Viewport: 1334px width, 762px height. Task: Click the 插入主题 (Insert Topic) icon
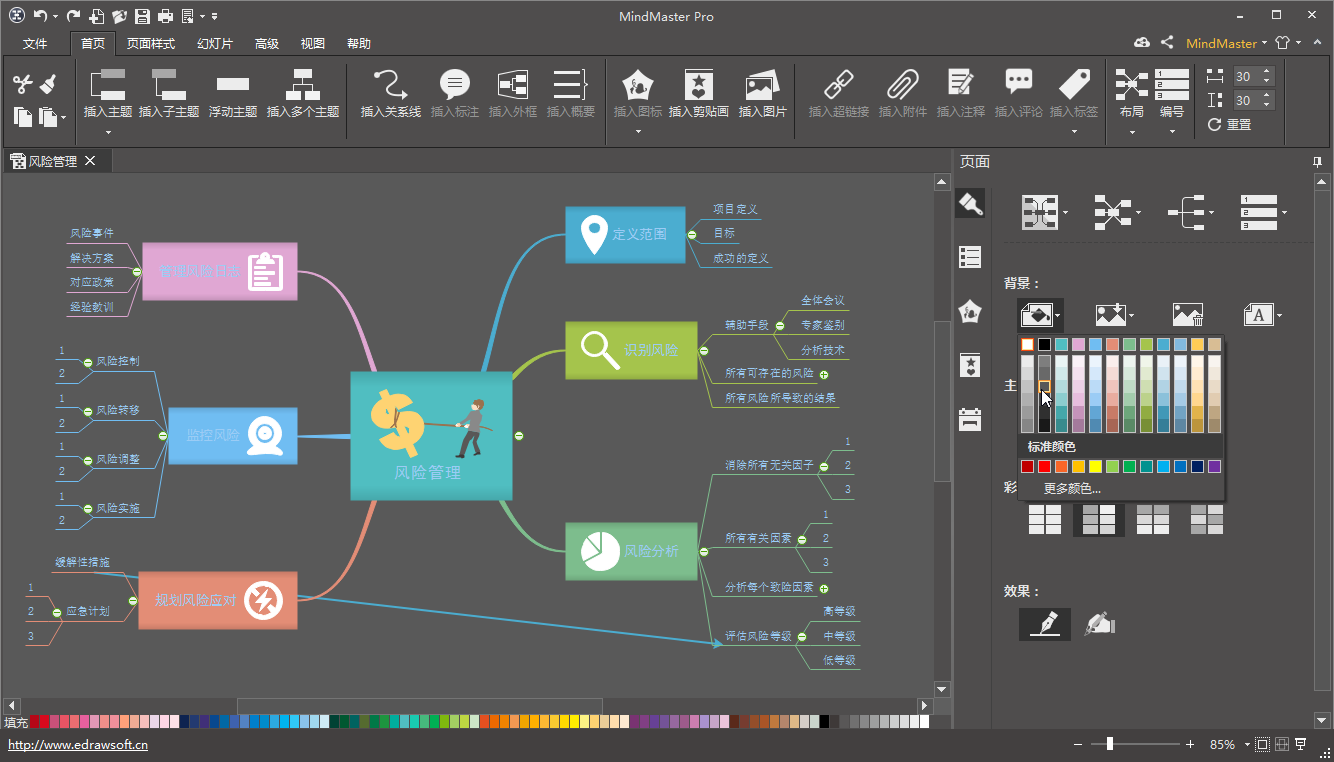coord(107,86)
